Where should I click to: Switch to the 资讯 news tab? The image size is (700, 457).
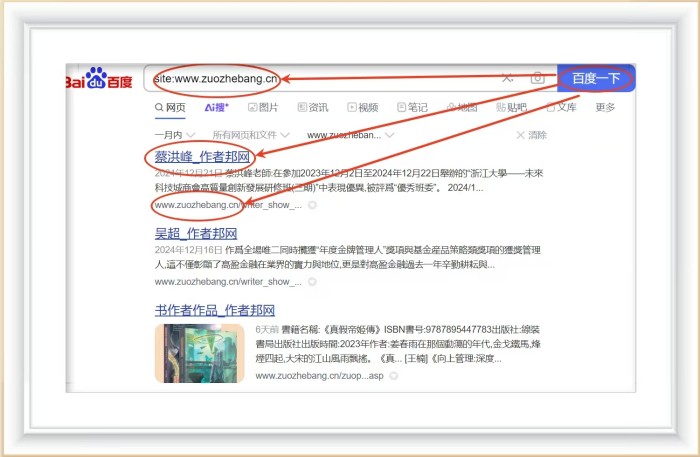pos(312,107)
